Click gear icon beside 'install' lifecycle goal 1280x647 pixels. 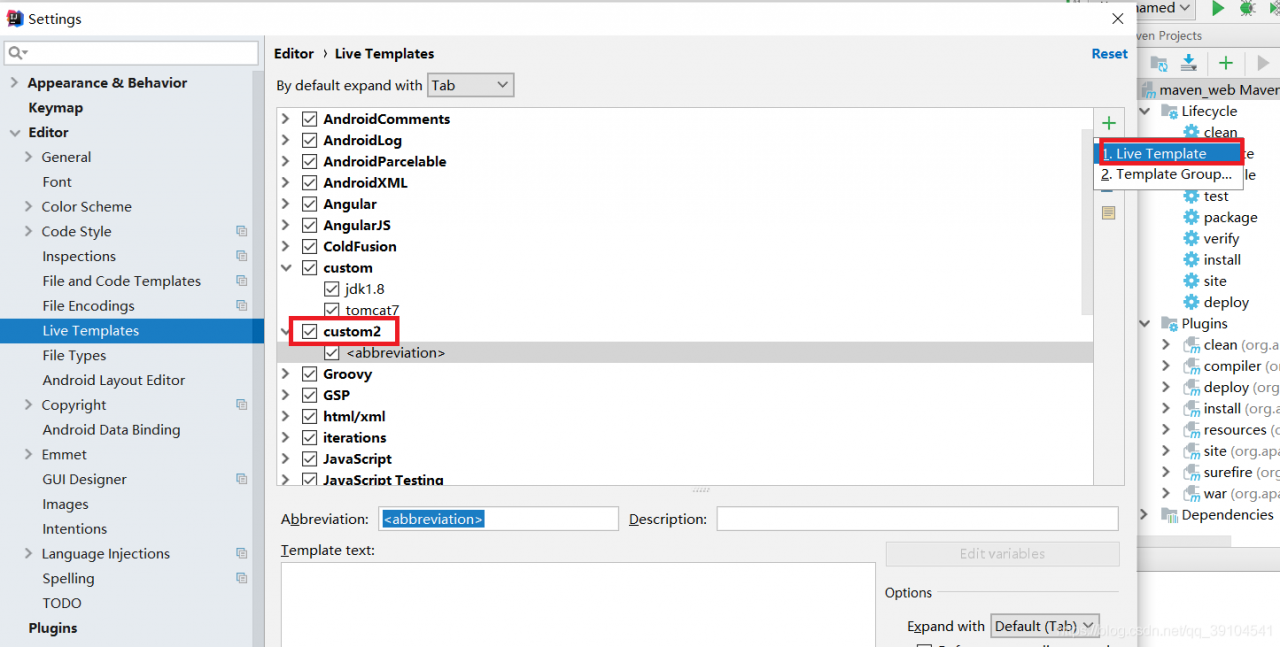[x=1191, y=259]
